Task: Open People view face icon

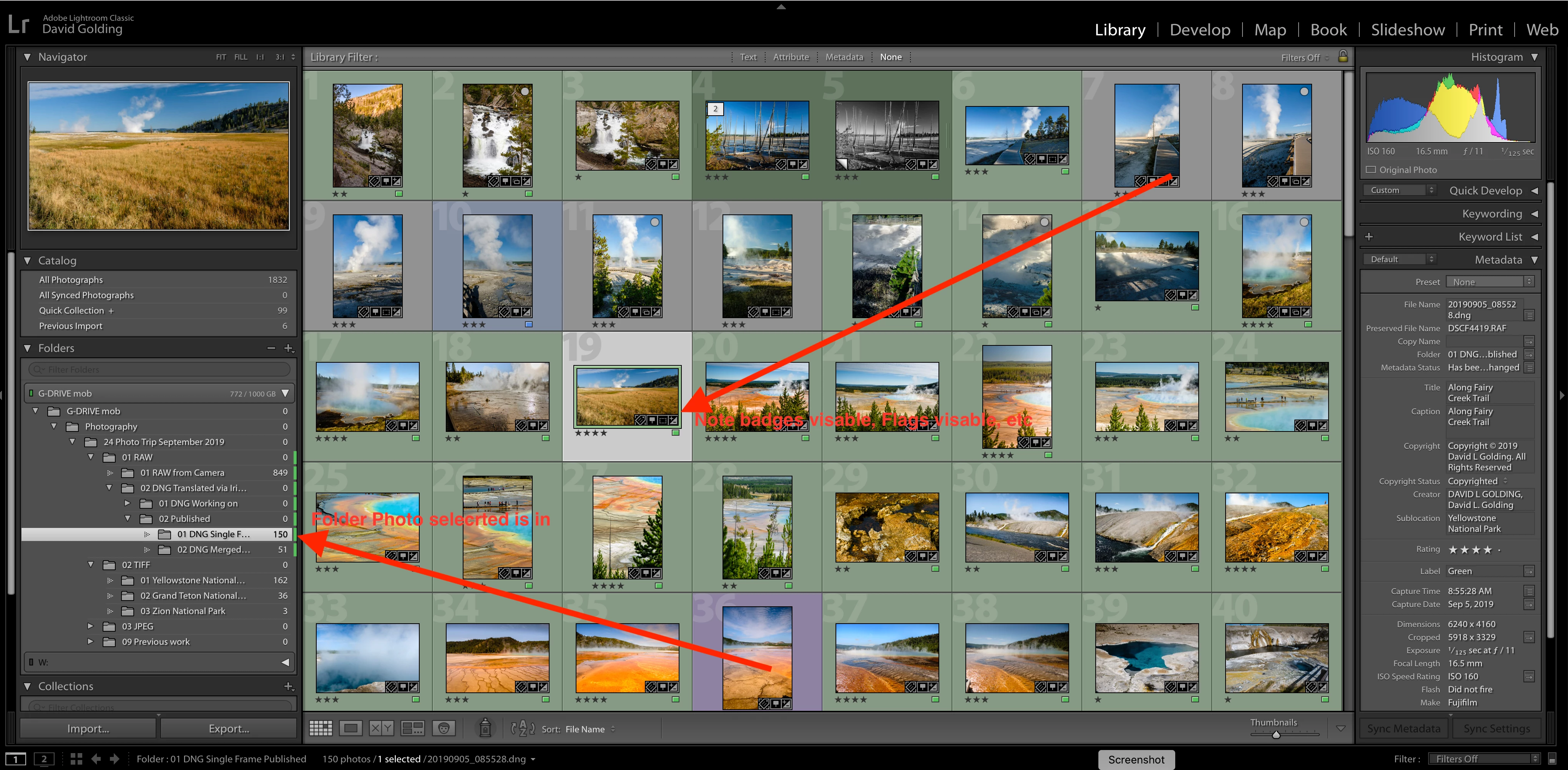Action: 444,728
